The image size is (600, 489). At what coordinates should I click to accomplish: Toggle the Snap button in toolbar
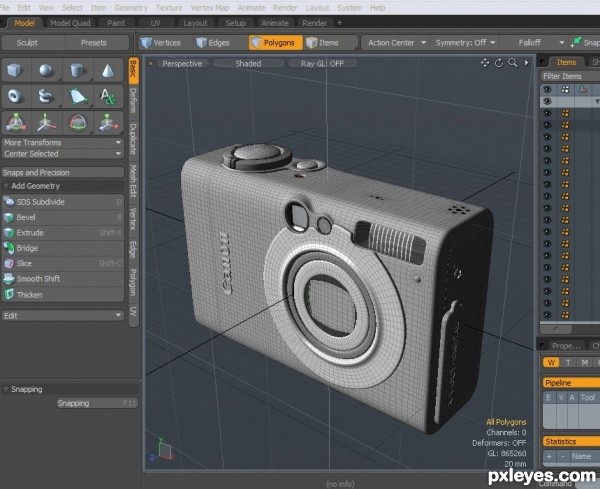pyautogui.click(x=585, y=42)
